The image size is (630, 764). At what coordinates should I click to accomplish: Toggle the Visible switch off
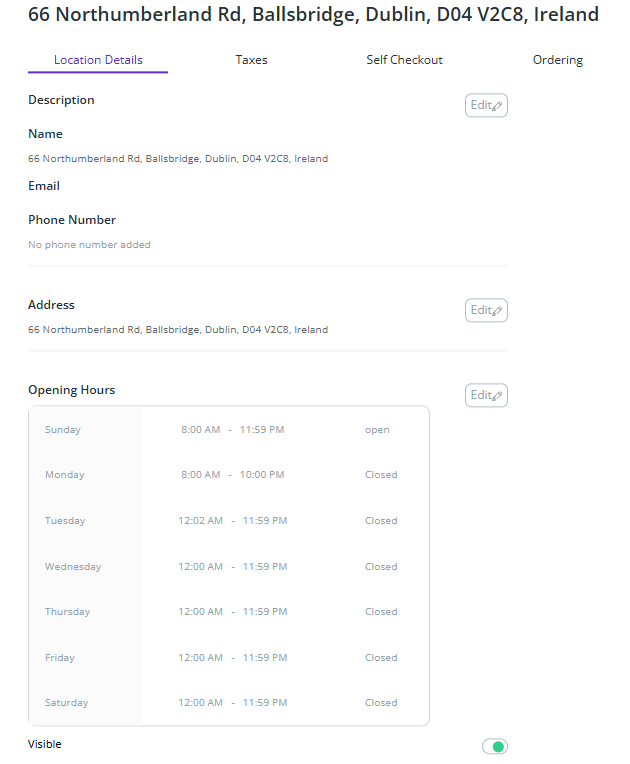tap(494, 746)
